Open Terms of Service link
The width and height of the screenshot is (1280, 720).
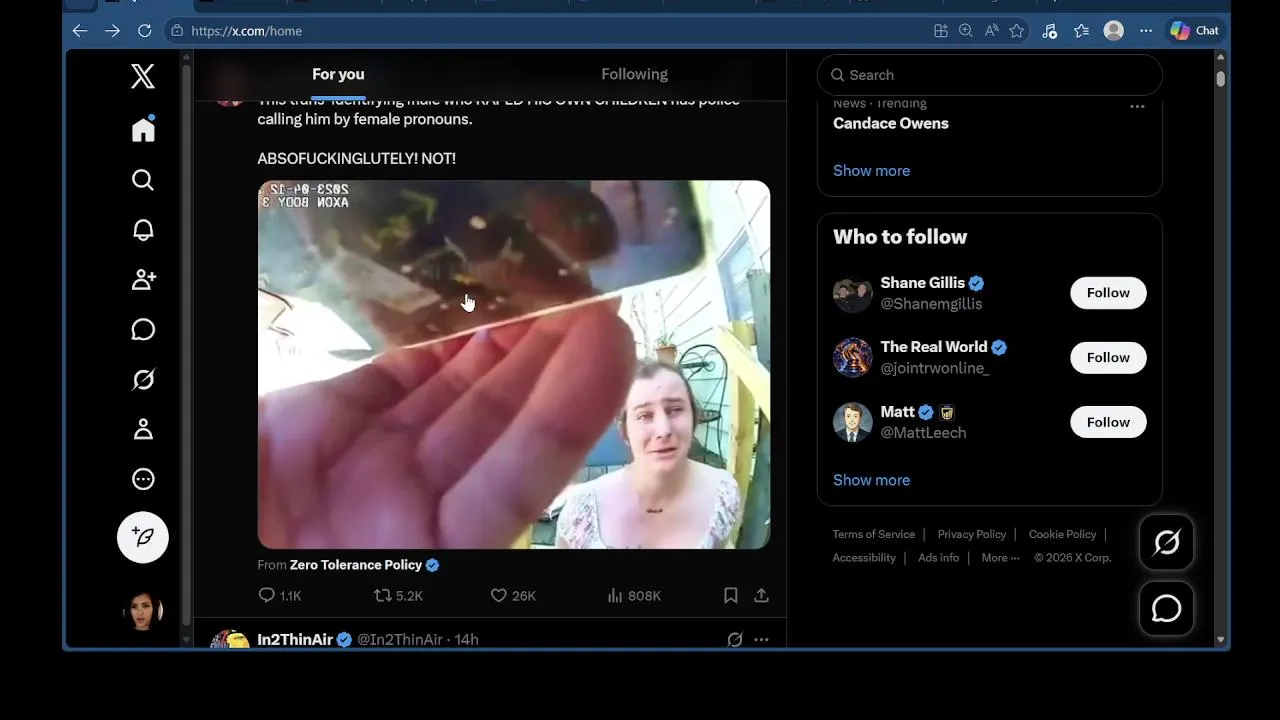click(x=874, y=534)
